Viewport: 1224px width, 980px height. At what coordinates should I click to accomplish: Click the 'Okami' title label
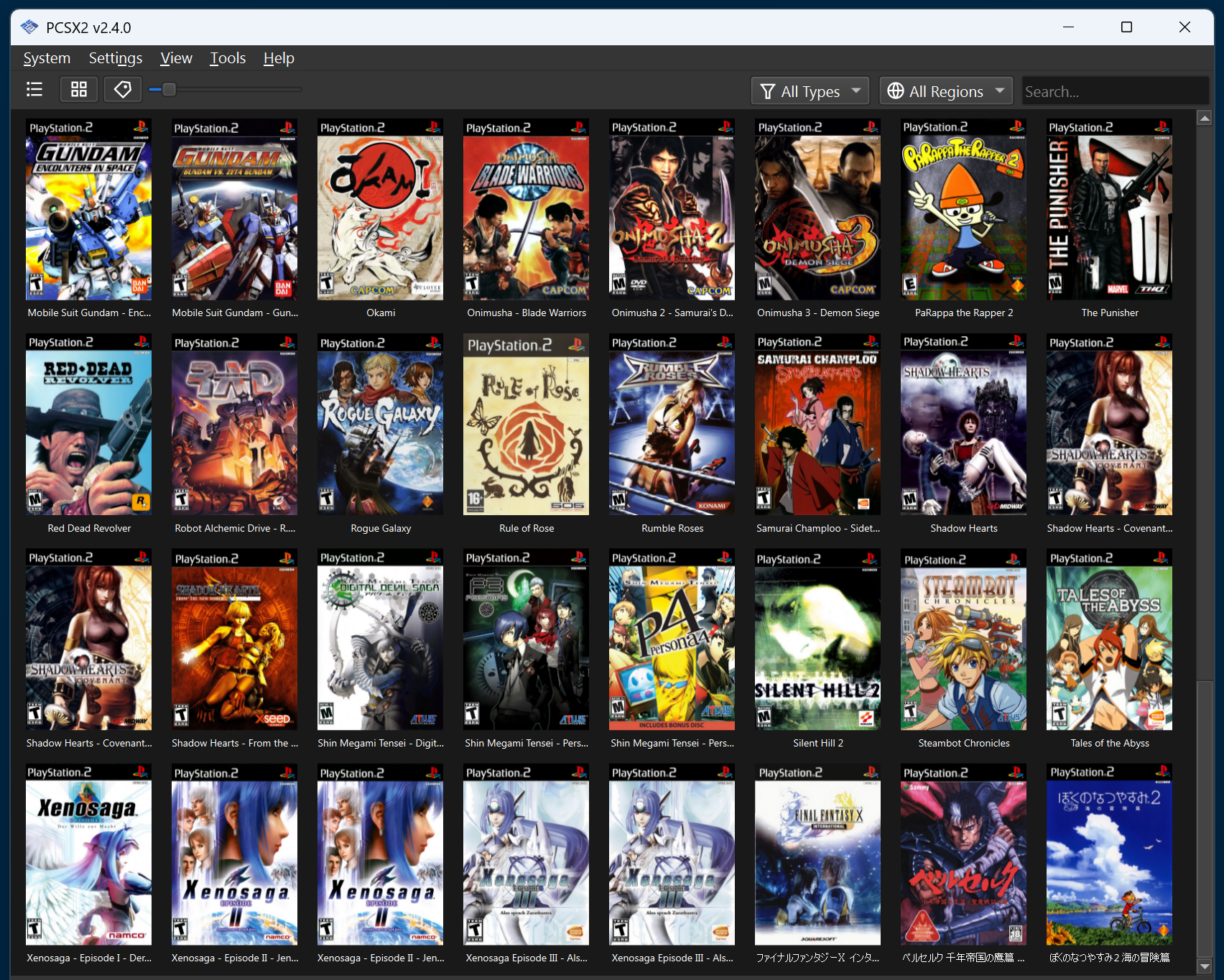381,313
